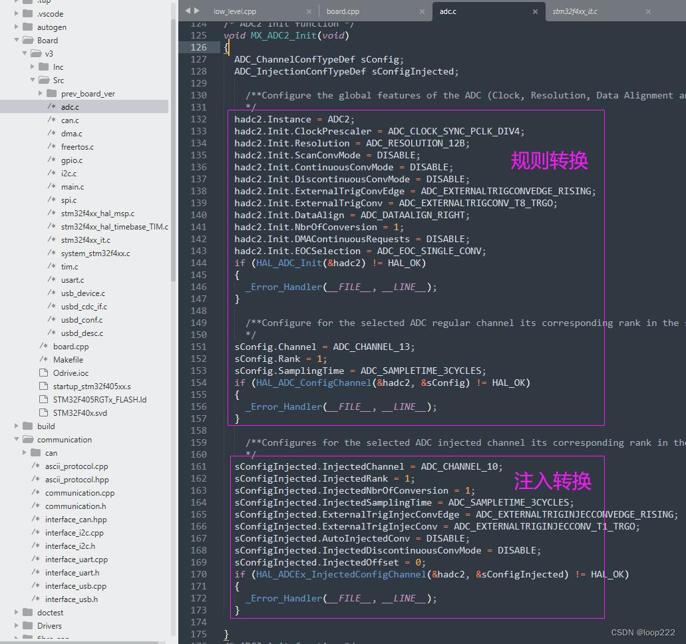Open ascii_protocol.cpp file
Screen dimensions: 686x644
coord(76,466)
